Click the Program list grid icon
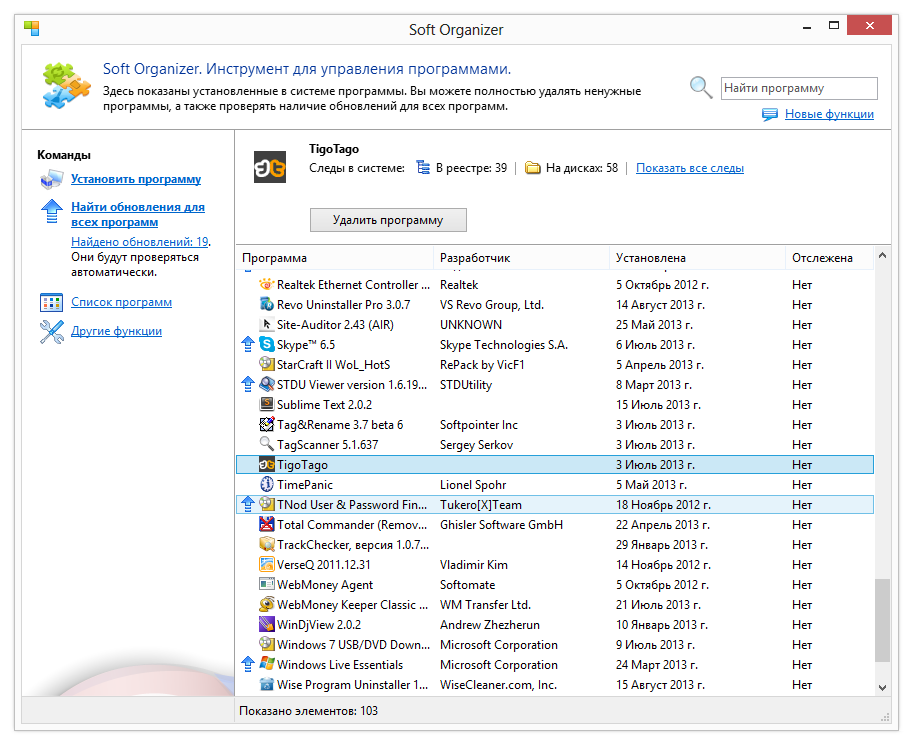The width and height of the screenshot is (907, 745). point(51,303)
